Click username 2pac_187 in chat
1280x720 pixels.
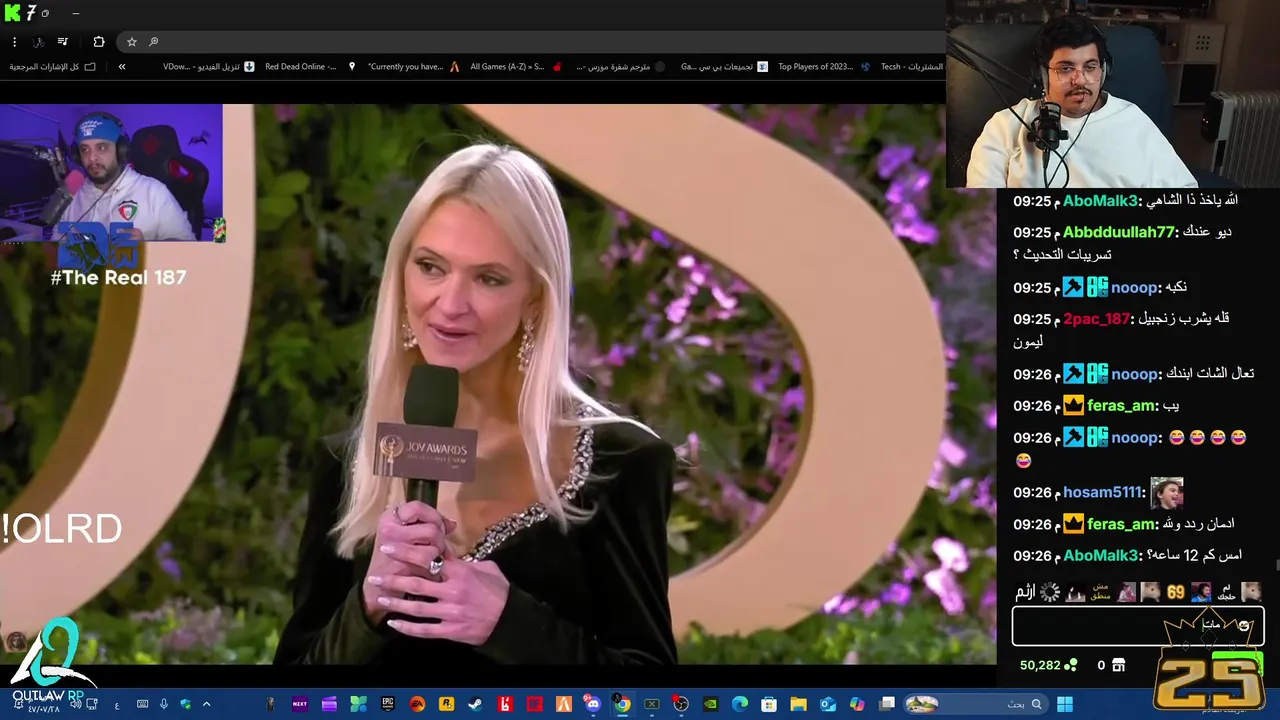(x=1096, y=319)
